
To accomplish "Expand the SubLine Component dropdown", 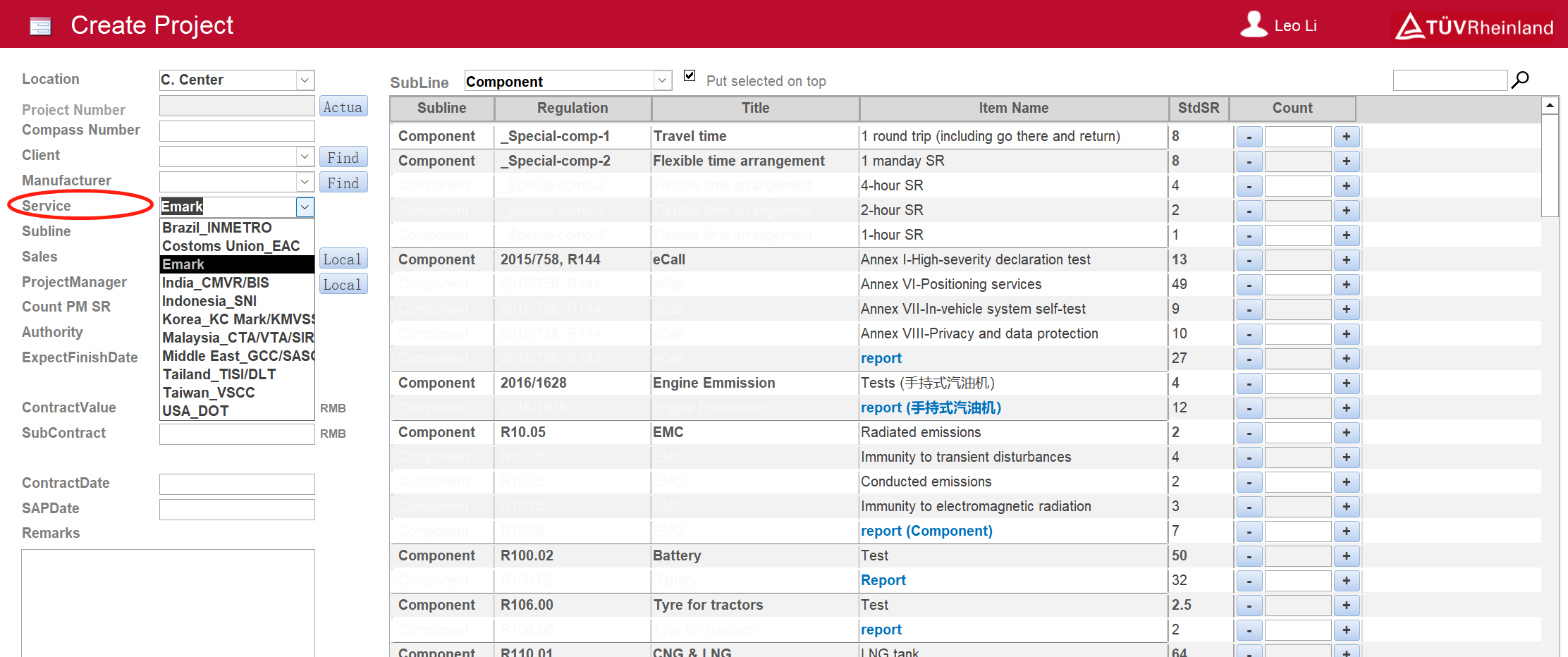I will click(x=661, y=81).
